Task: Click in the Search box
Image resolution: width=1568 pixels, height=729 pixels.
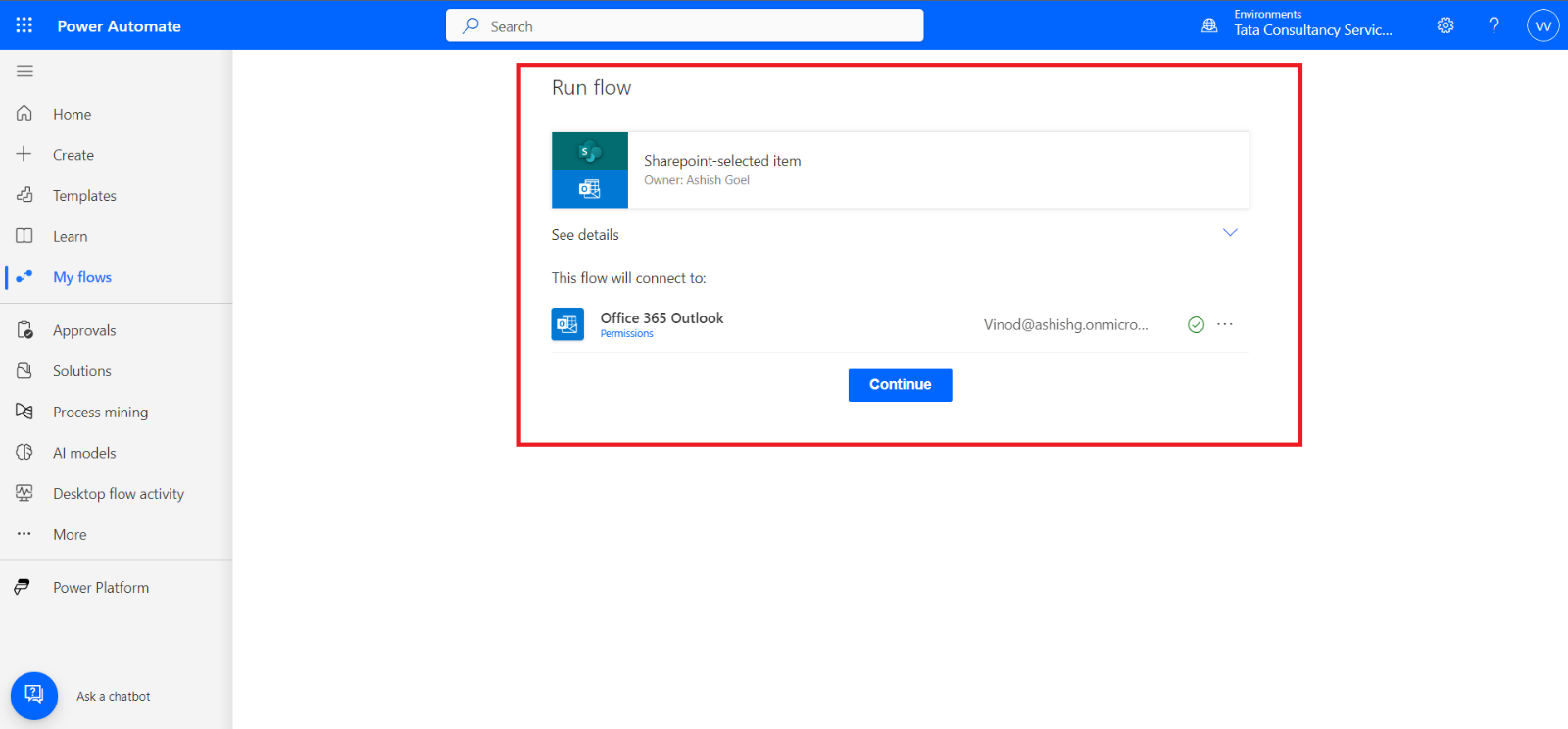Action: (x=684, y=26)
